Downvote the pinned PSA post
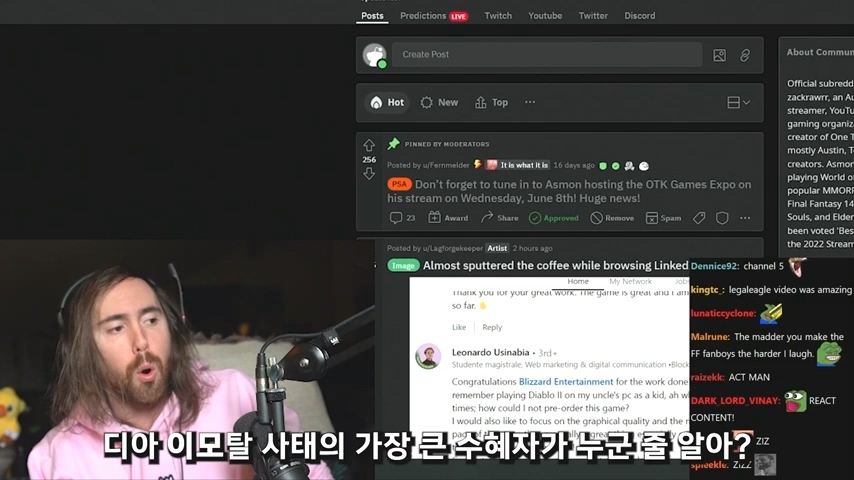Image resolution: width=854 pixels, height=480 pixels. (x=369, y=173)
